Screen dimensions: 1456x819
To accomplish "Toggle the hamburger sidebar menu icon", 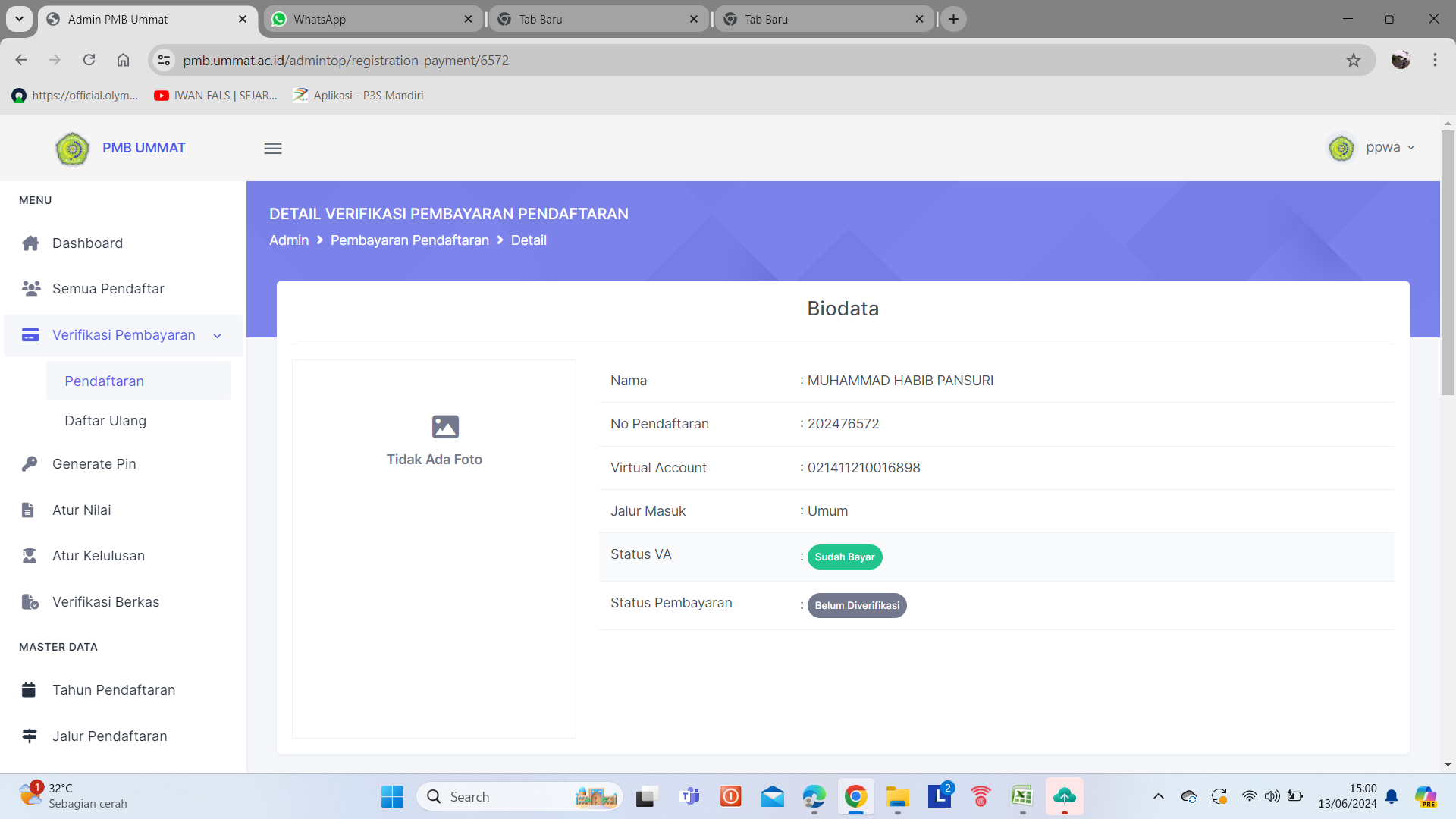I will (x=273, y=149).
